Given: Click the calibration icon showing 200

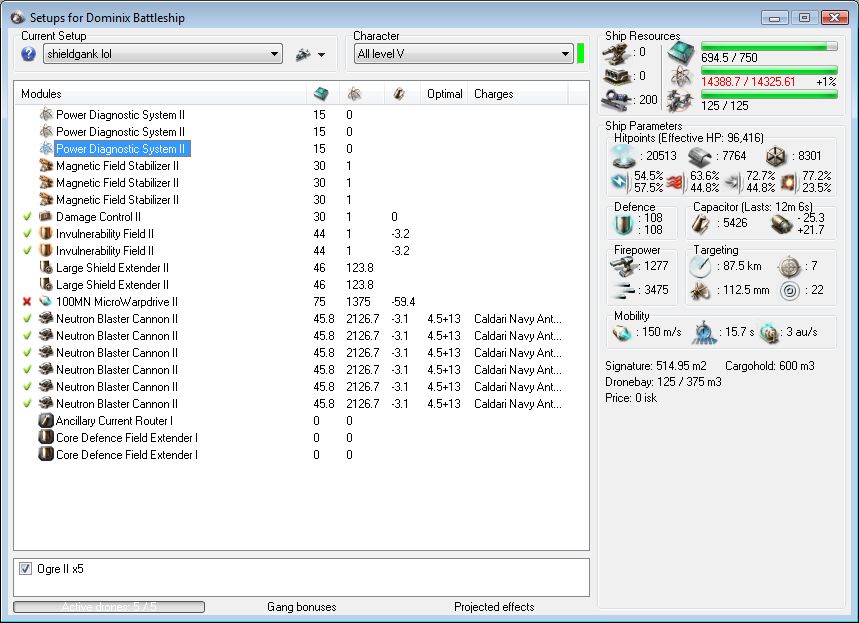Looking at the screenshot, I should click(x=616, y=100).
